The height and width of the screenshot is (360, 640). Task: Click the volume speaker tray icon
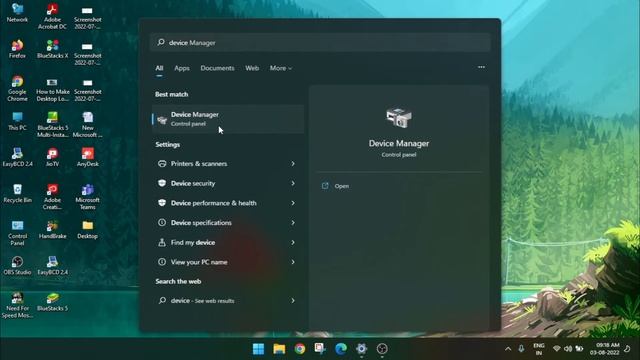(x=568, y=349)
